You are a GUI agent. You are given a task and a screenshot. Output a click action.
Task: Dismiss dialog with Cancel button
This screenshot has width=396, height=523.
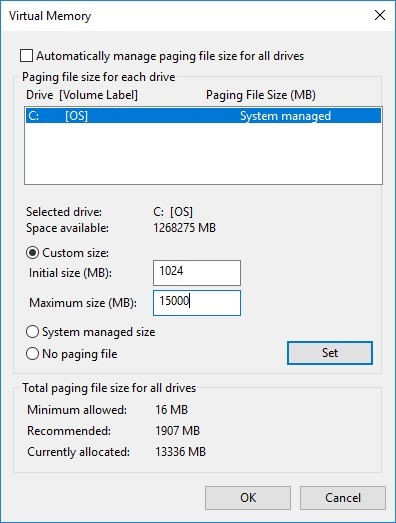point(343,498)
